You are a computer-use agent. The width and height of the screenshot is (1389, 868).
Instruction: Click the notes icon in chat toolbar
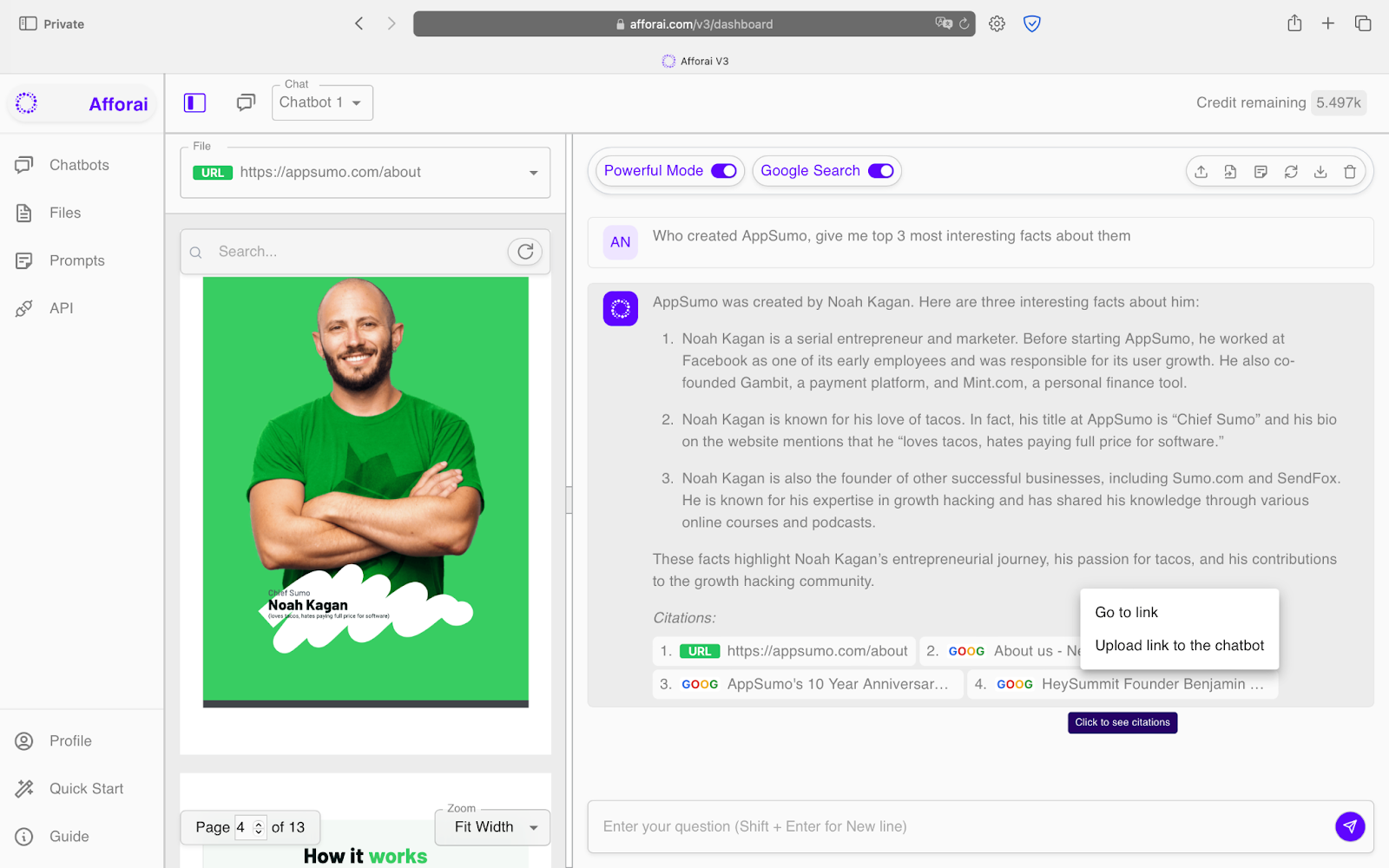tap(1261, 172)
